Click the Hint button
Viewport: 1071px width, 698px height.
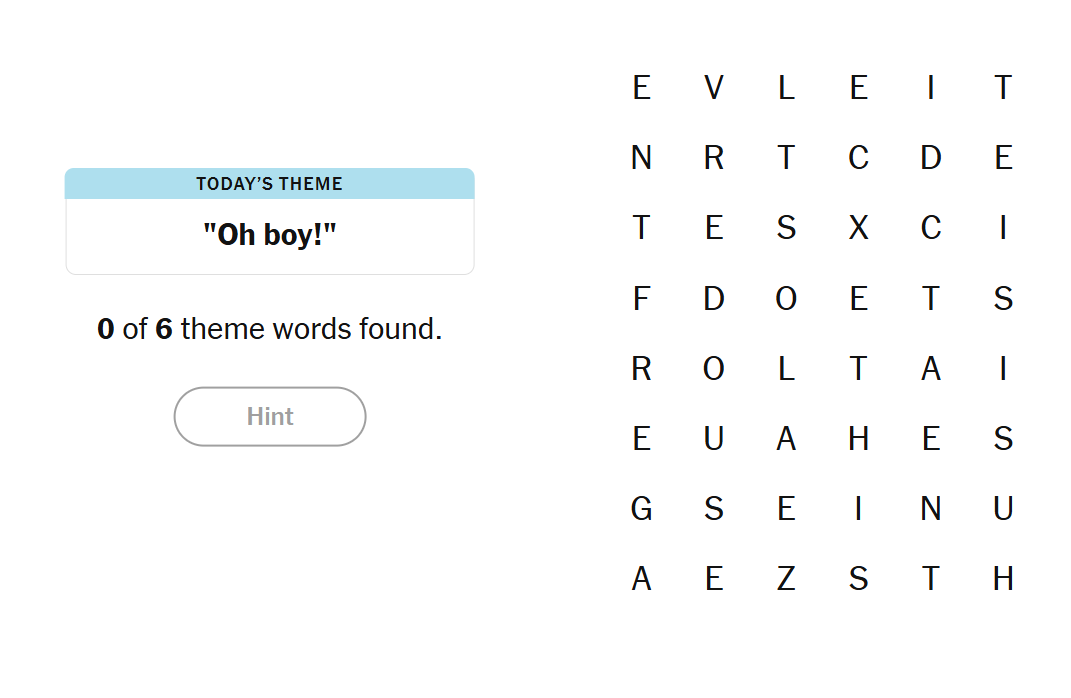click(x=270, y=416)
